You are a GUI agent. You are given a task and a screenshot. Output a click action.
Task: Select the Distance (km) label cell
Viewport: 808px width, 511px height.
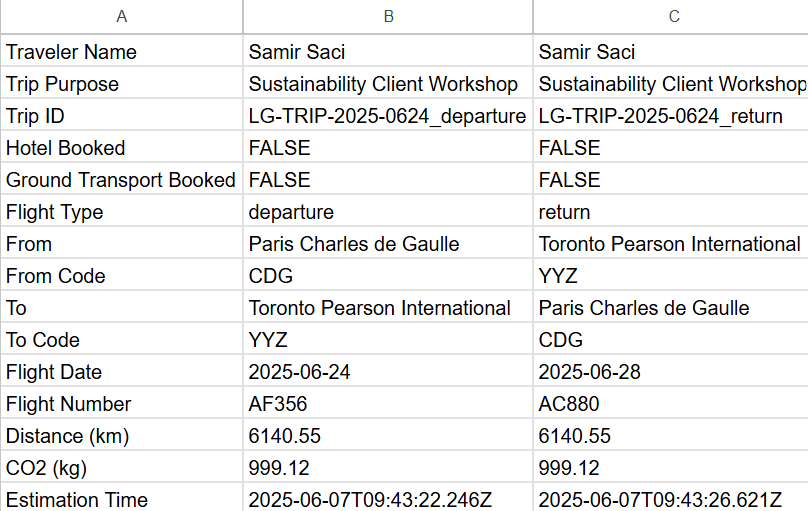pos(122,434)
